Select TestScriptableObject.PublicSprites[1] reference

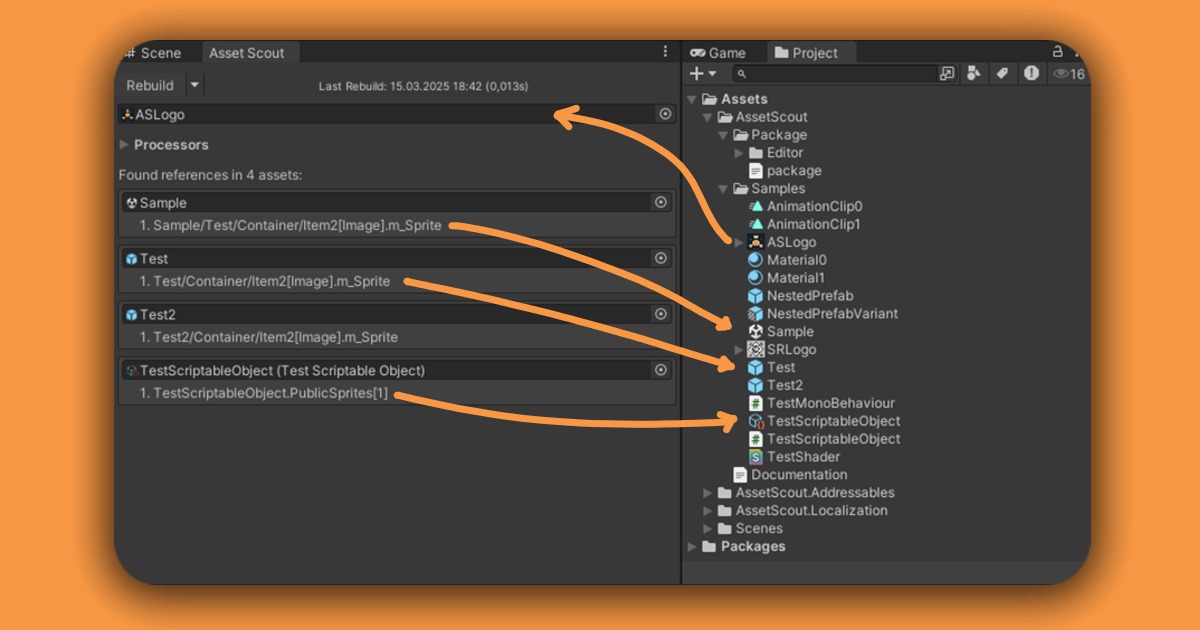pos(264,393)
